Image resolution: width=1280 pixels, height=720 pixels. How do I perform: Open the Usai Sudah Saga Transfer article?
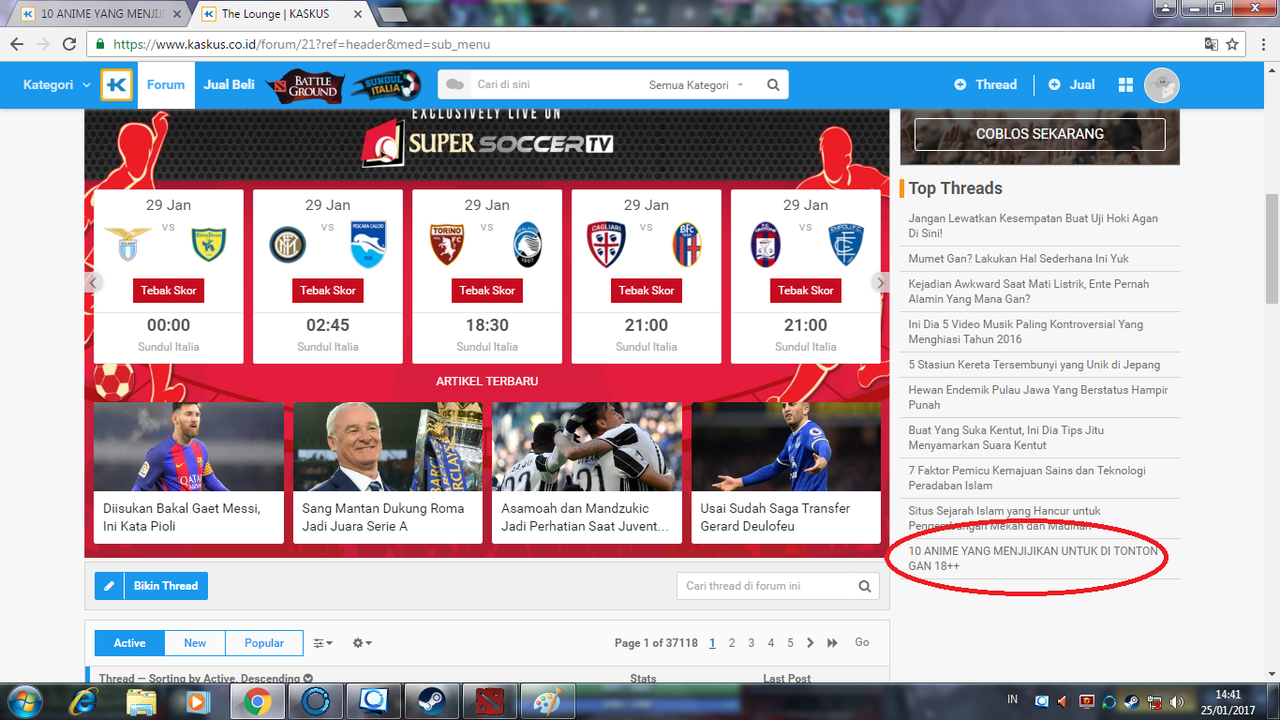tap(775, 517)
